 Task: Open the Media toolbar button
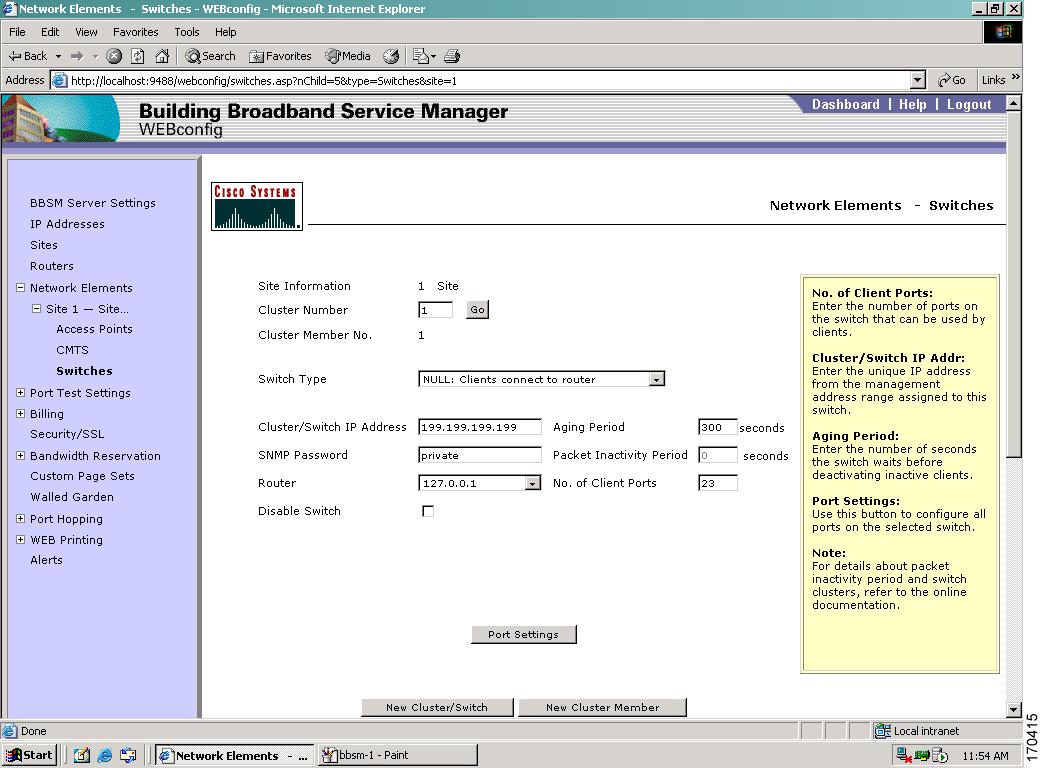pos(348,56)
